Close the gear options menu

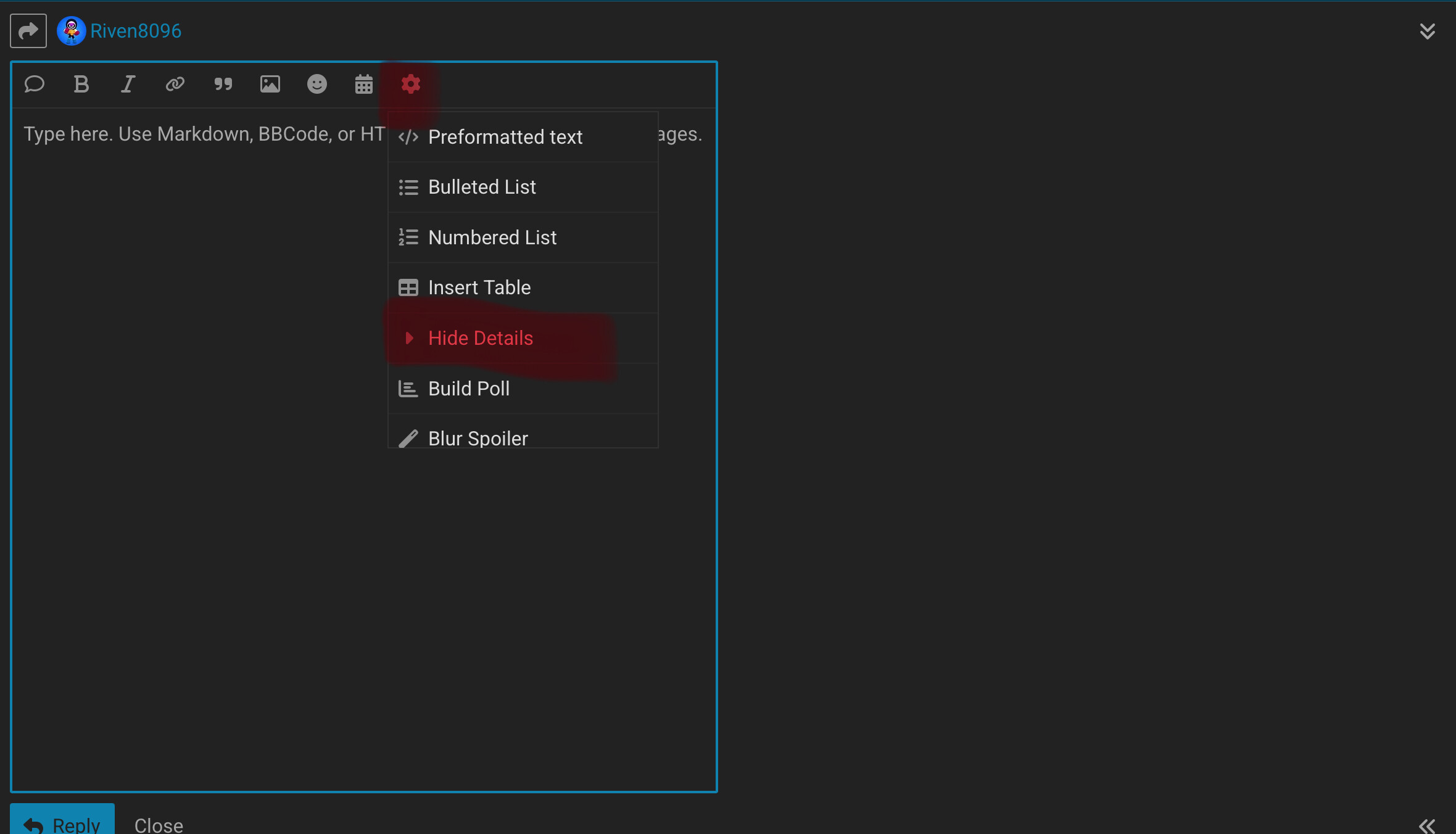pyautogui.click(x=410, y=84)
